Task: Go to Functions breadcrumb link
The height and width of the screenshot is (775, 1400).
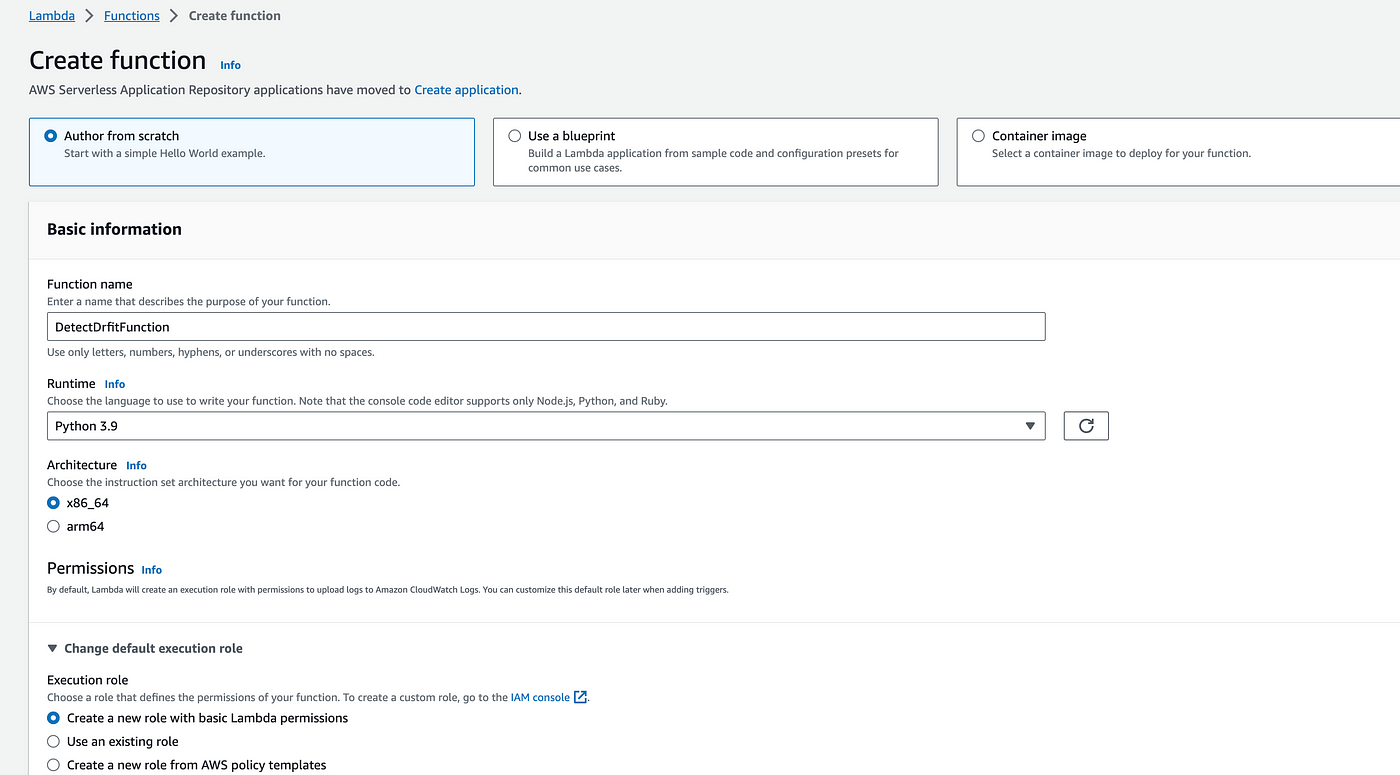Action: (132, 16)
